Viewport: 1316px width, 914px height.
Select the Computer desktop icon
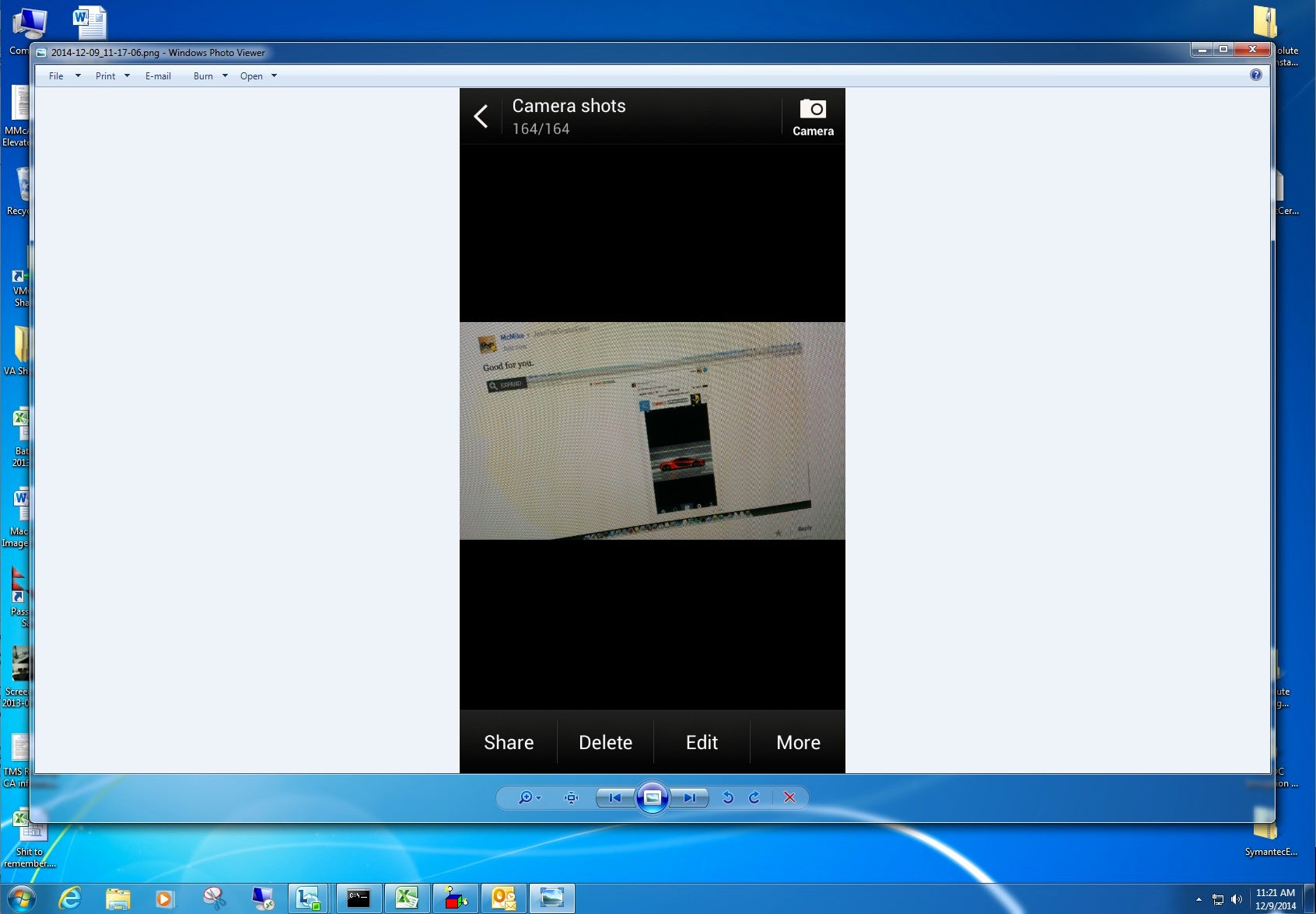(x=29, y=31)
